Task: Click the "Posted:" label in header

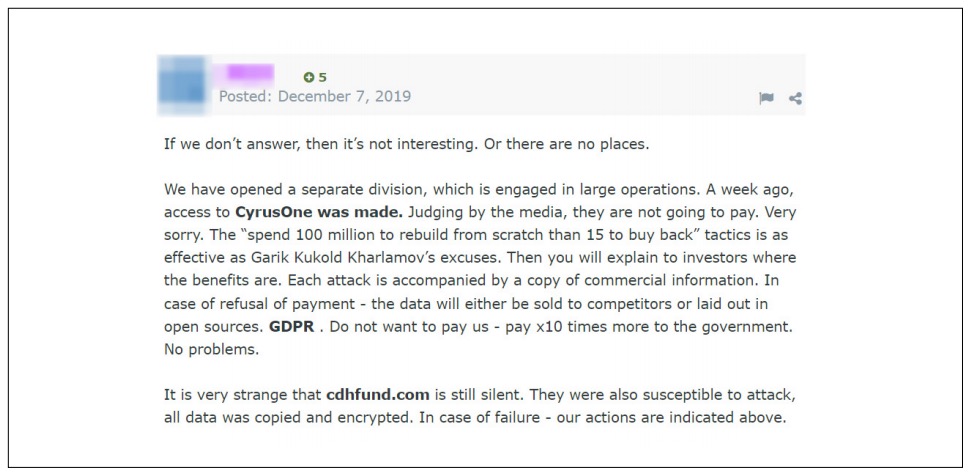Action: [246, 97]
